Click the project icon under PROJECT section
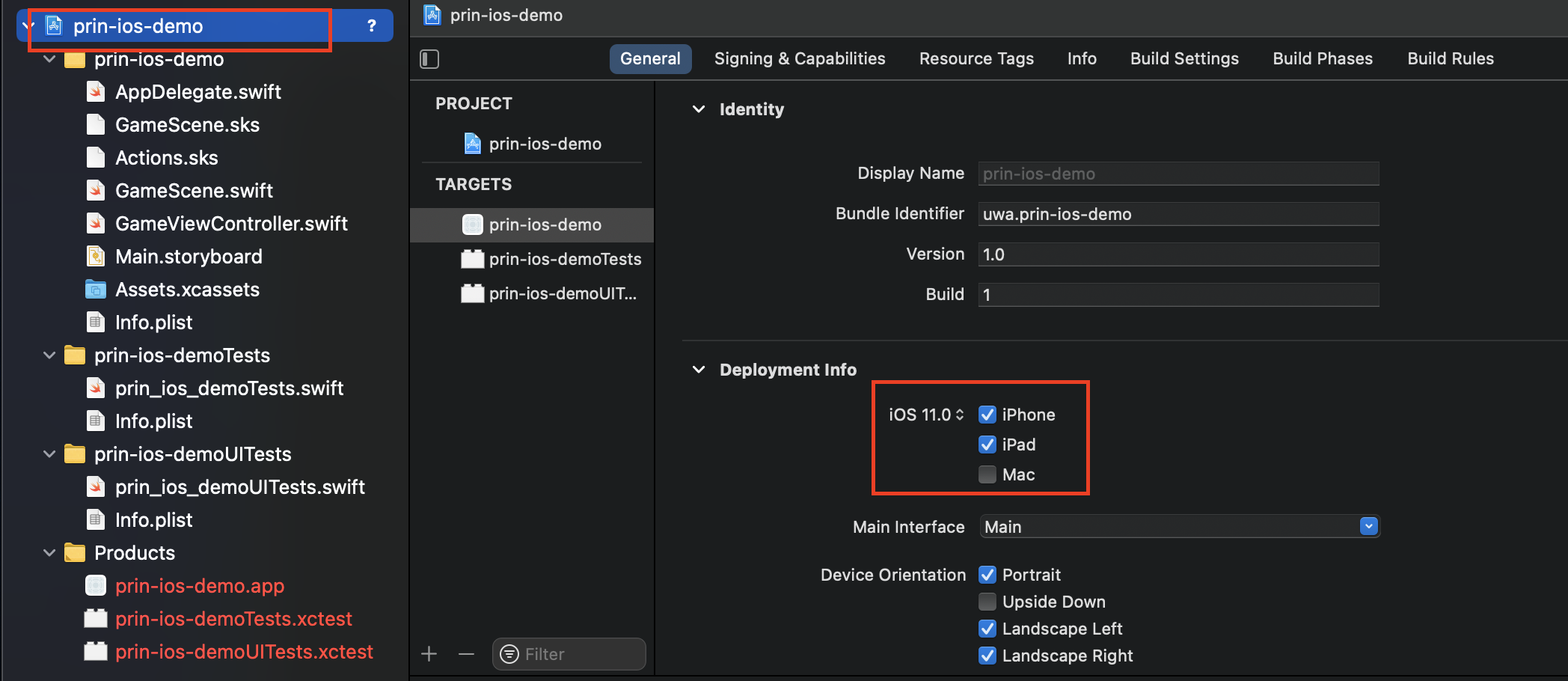This screenshot has width=1568, height=681. click(x=472, y=143)
